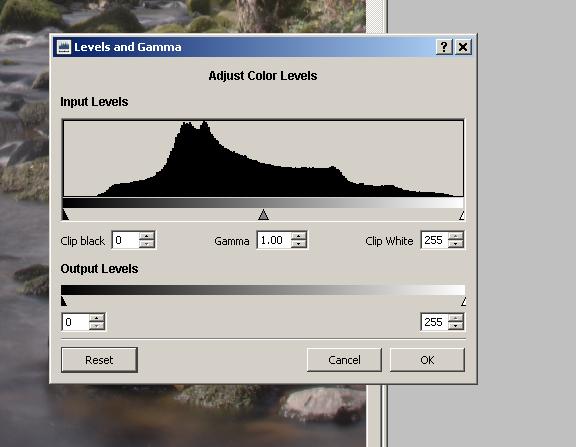The width and height of the screenshot is (576, 447).
Task: Increase Clip White value with up arrow
Action: coord(456,236)
